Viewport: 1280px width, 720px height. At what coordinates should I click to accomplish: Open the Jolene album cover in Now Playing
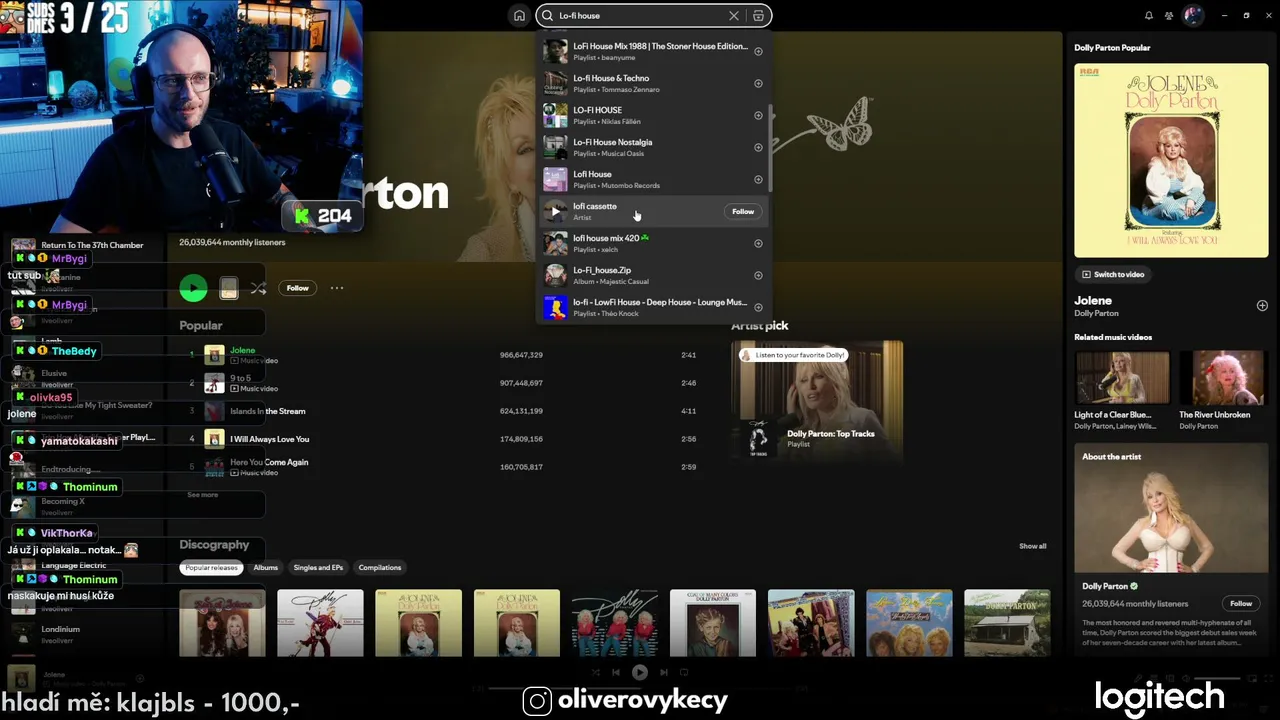click(1171, 161)
